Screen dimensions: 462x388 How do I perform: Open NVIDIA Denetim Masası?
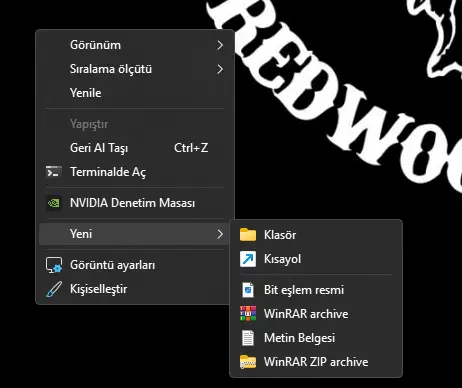tap(134, 203)
